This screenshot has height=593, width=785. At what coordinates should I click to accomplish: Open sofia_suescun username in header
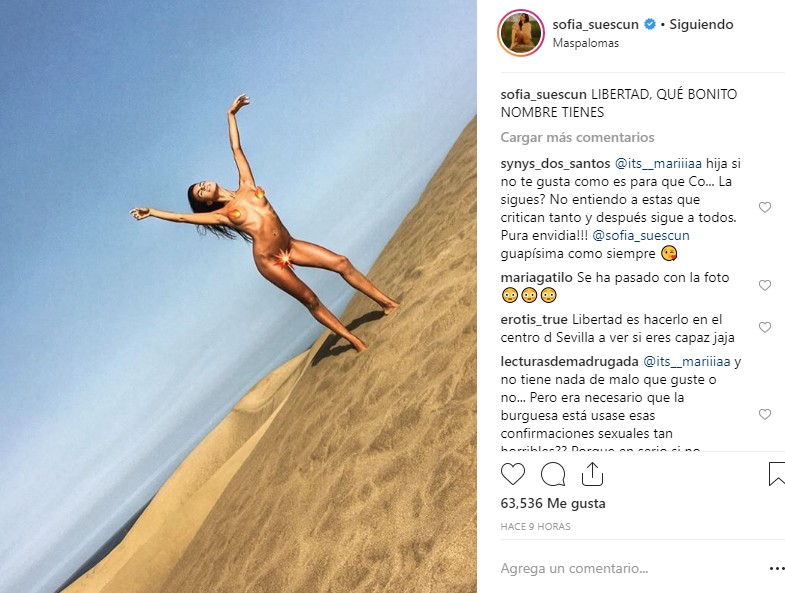tap(595, 25)
